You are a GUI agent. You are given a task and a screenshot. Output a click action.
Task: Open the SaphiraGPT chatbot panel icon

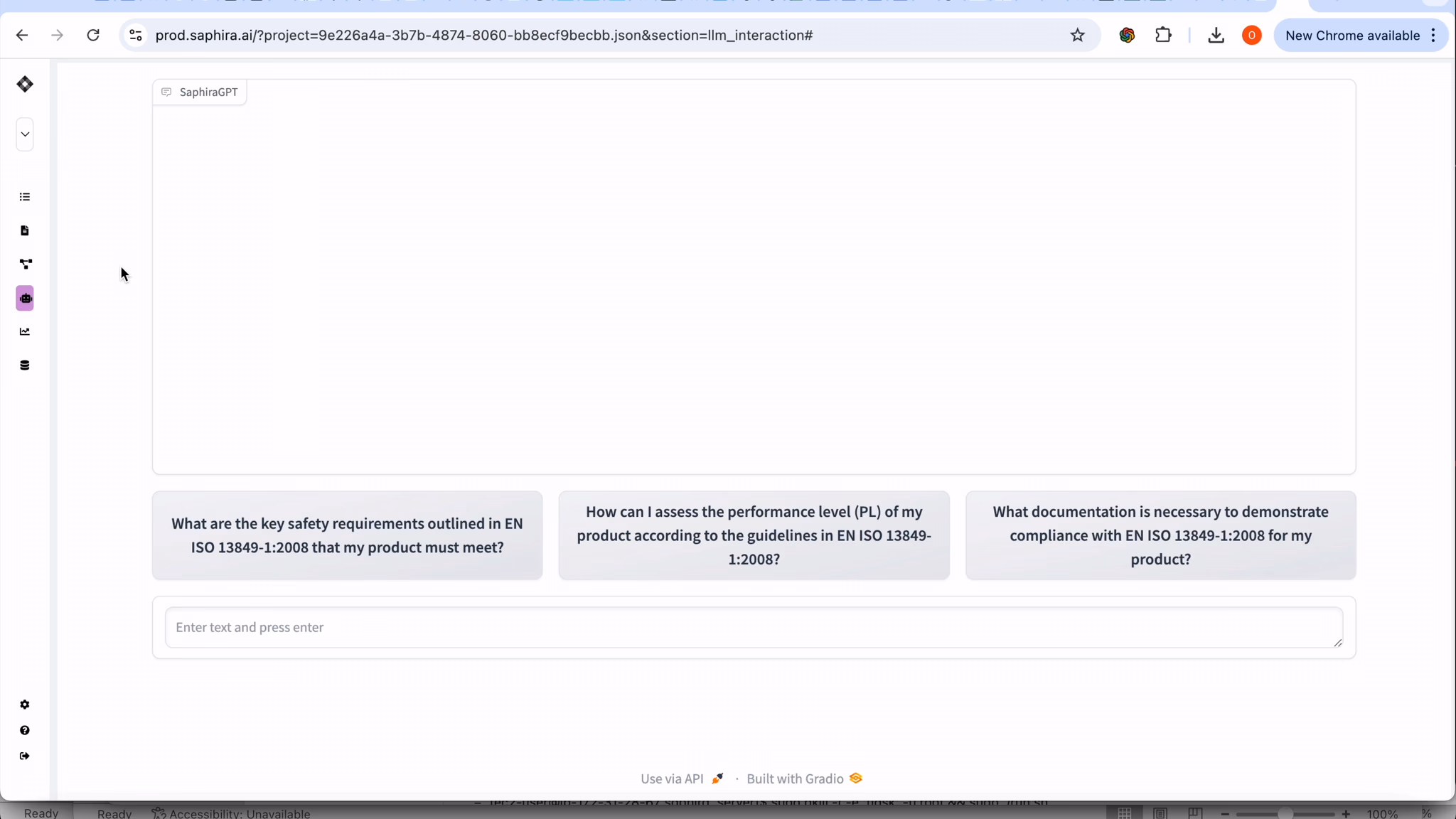point(25,298)
